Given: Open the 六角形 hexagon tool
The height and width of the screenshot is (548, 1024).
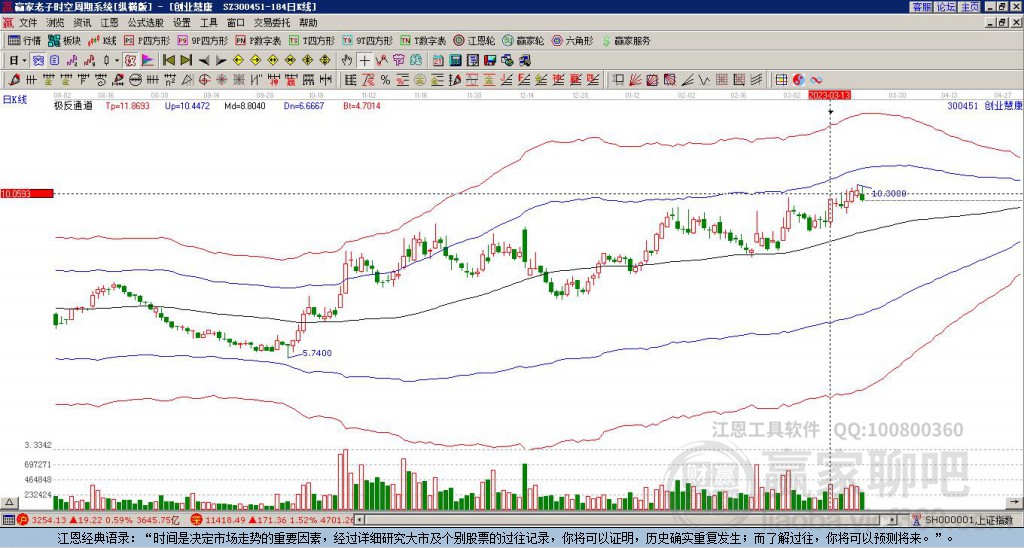Looking at the screenshot, I should (573, 40).
